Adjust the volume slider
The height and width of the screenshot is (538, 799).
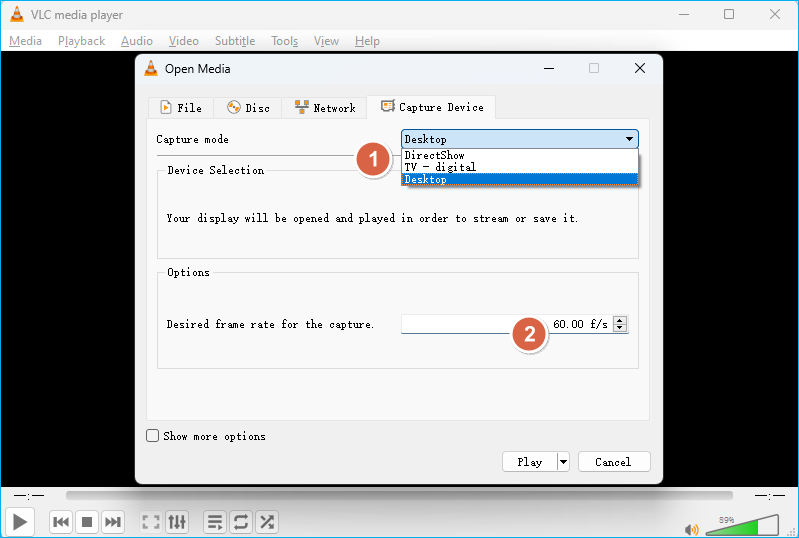[x=742, y=525]
